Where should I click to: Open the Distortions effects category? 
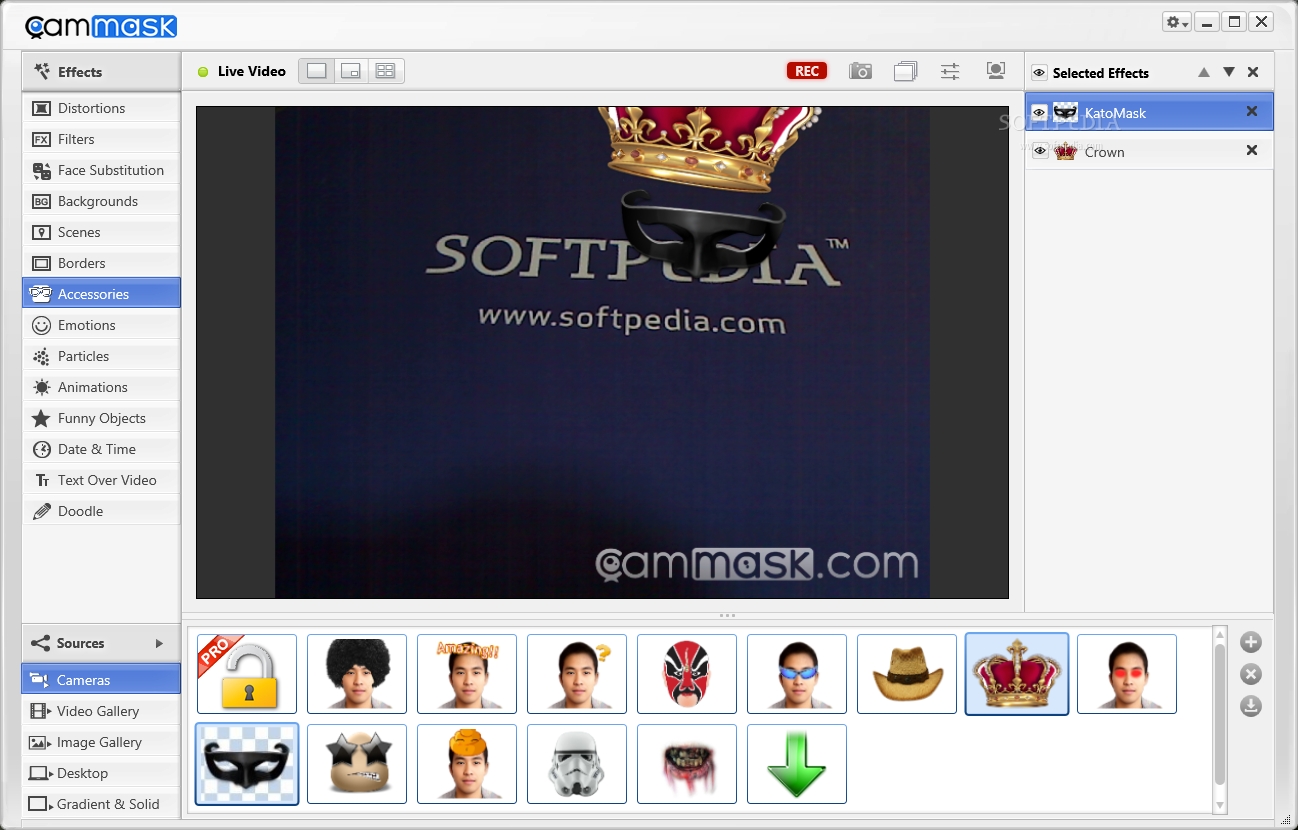point(101,108)
